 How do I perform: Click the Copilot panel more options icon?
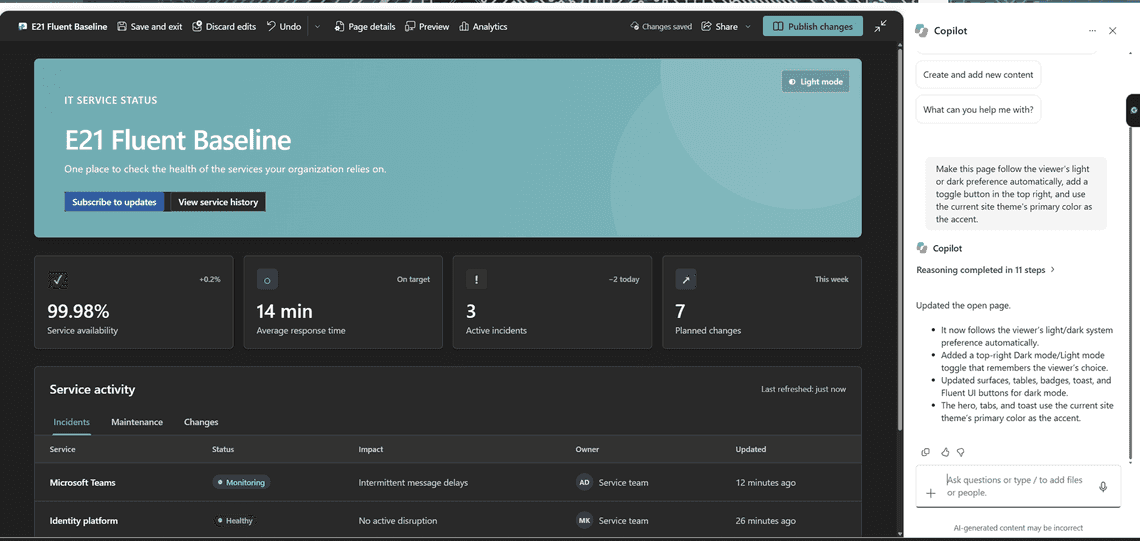coord(1092,31)
